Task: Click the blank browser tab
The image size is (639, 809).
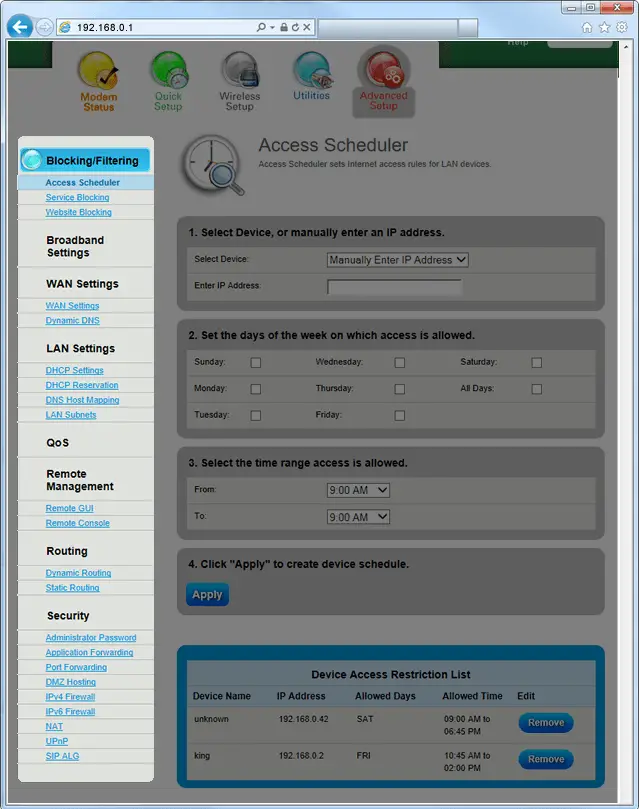Action: coord(388,28)
